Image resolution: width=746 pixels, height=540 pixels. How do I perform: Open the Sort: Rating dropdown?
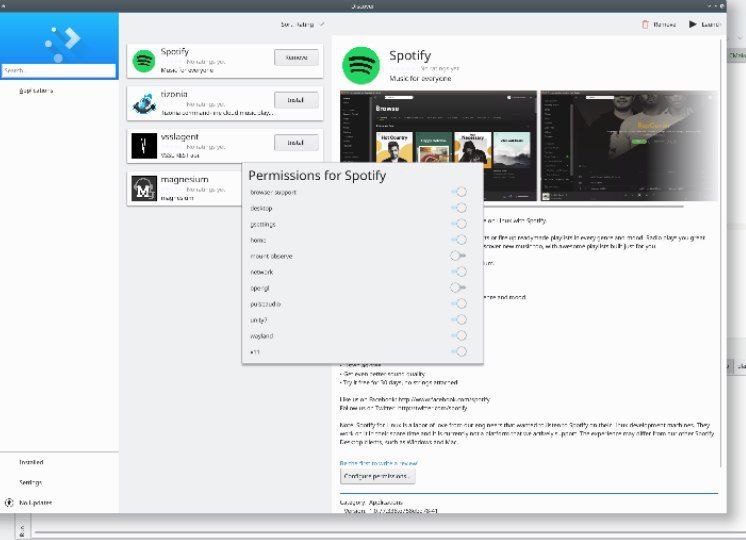point(302,24)
